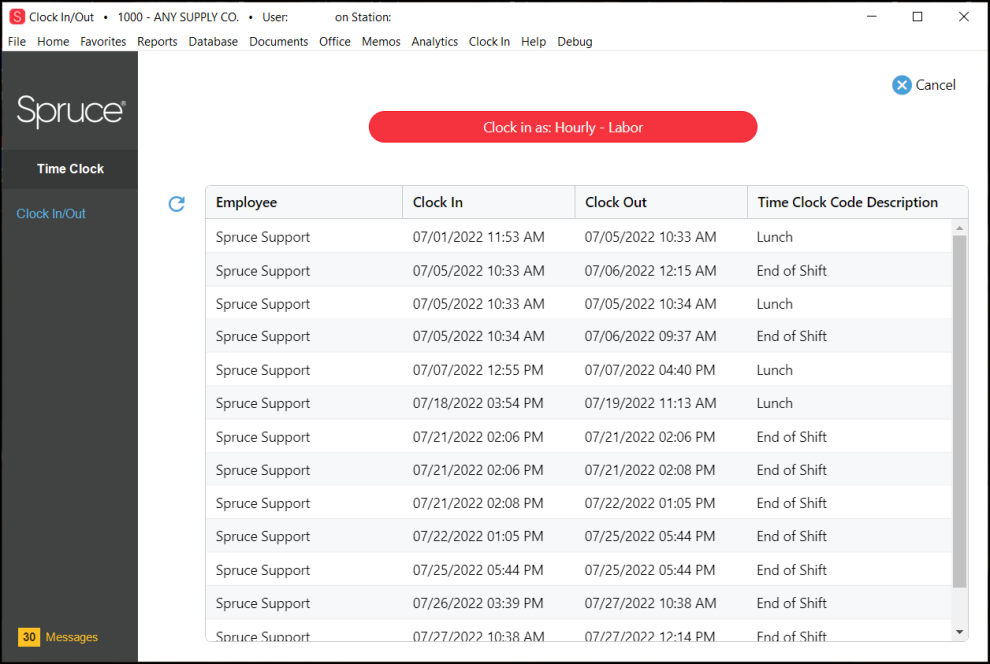The width and height of the screenshot is (990, 664).
Task: Open the Home menu
Action: click(x=53, y=42)
